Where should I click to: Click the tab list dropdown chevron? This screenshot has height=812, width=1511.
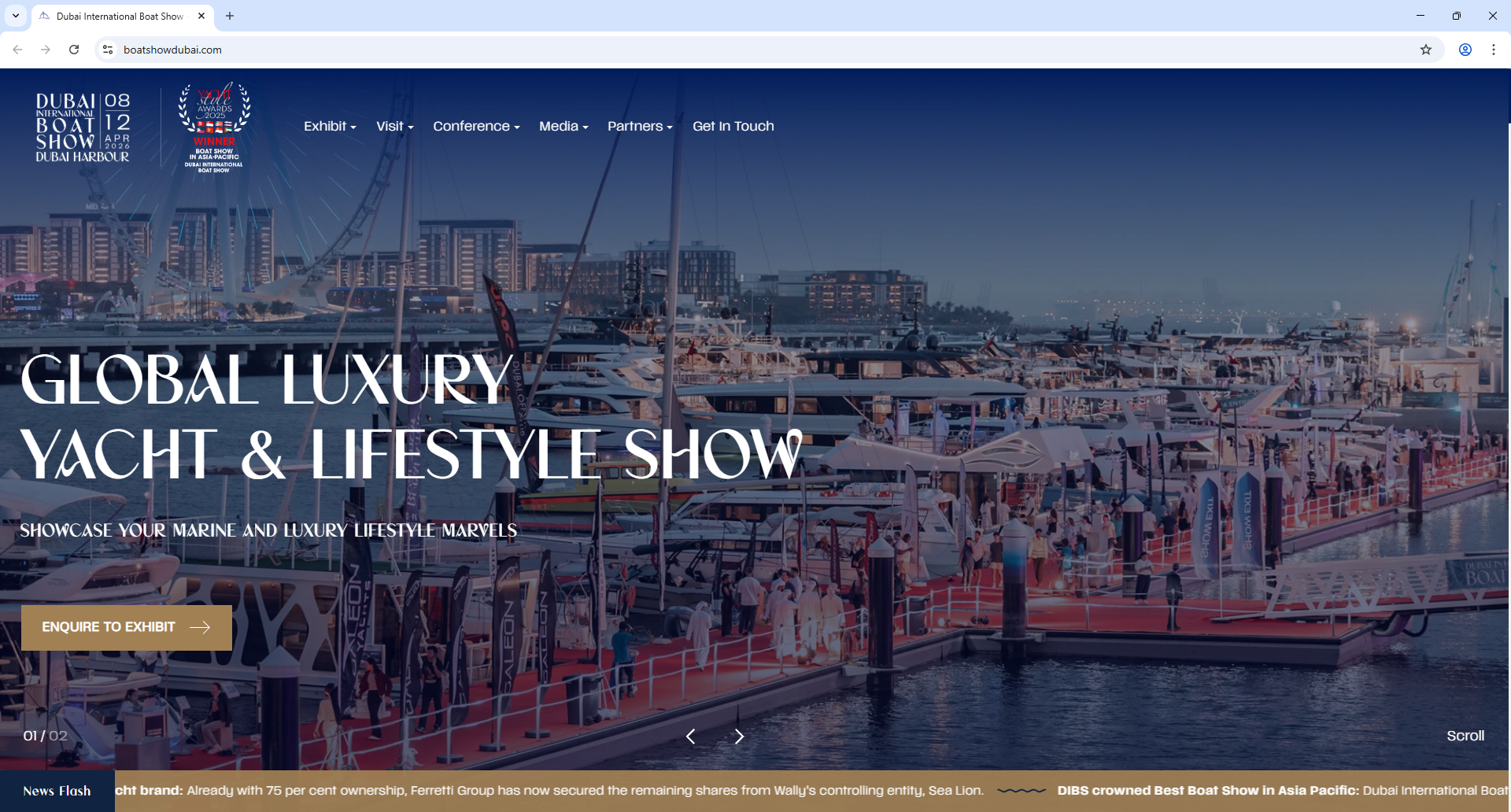tap(14, 16)
